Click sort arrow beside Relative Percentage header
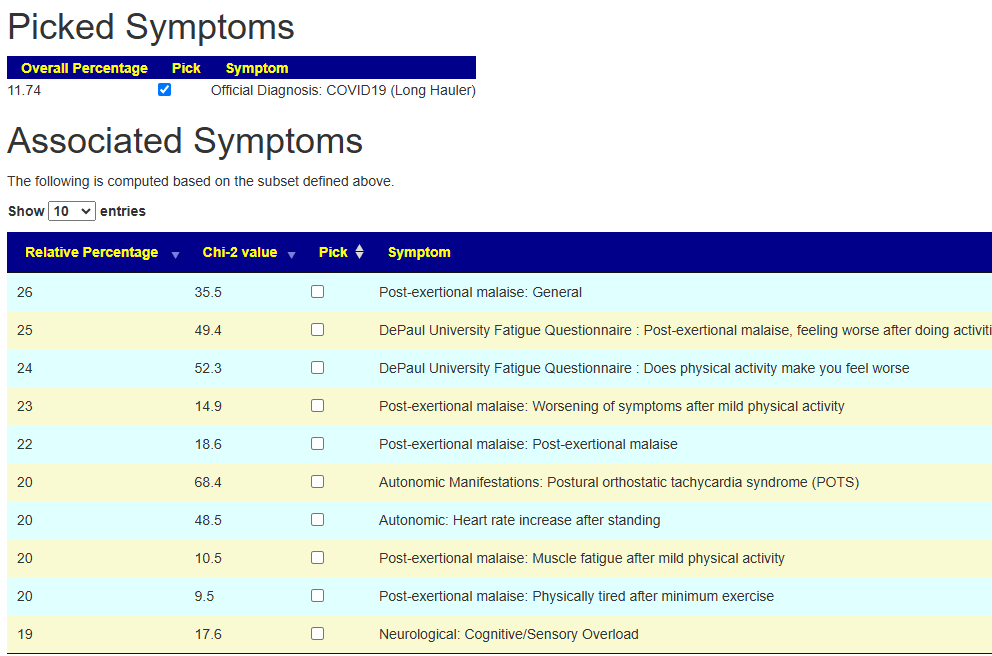This screenshot has width=992, height=656. pyautogui.click(x=175, y=255)
